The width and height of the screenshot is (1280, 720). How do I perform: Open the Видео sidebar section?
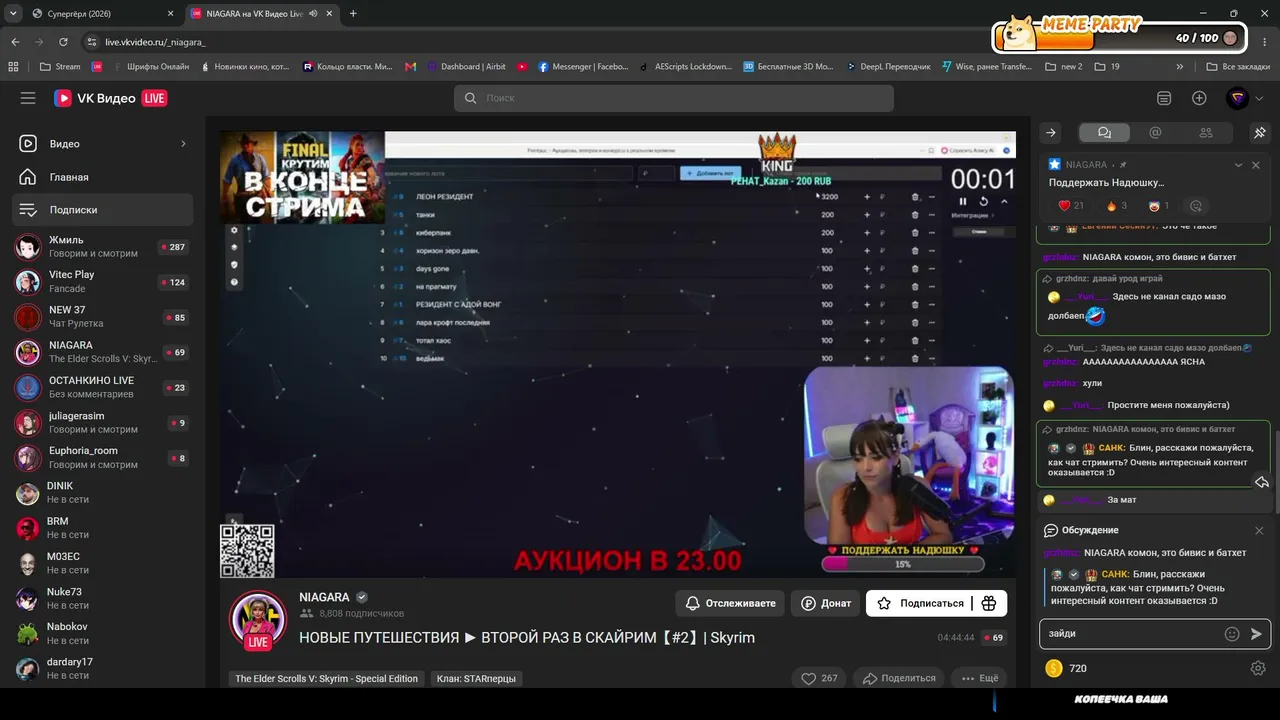103,143
